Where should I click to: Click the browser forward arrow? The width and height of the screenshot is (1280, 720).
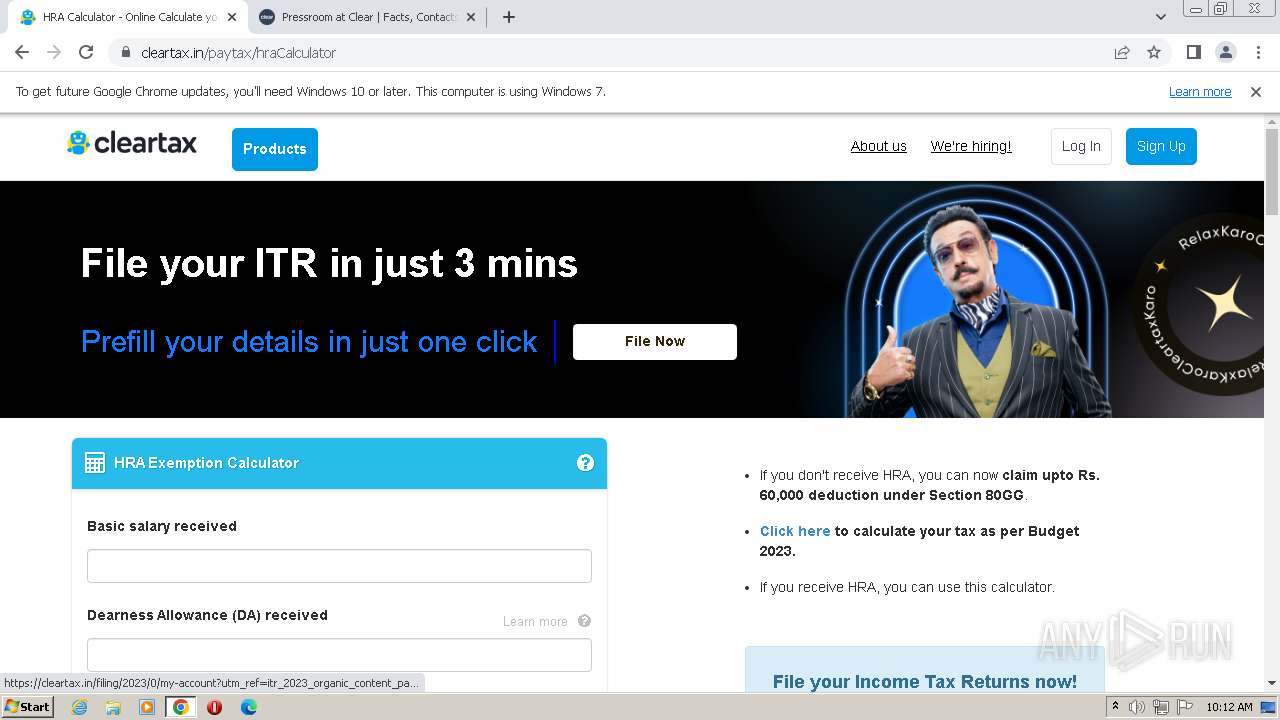click(54, 52)
